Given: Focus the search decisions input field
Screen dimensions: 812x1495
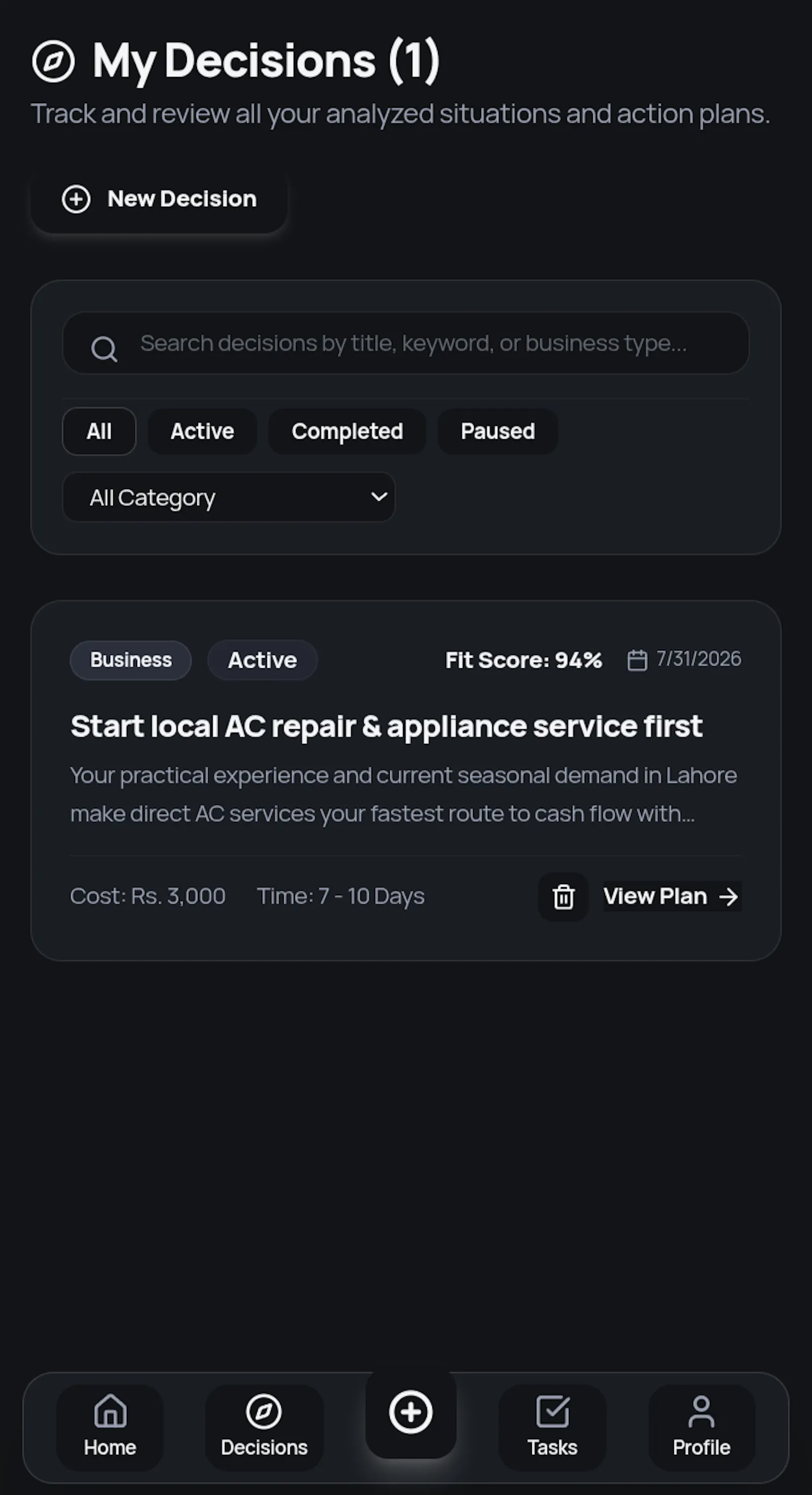Looking at the screenshot, I should (x=406, y=343).
